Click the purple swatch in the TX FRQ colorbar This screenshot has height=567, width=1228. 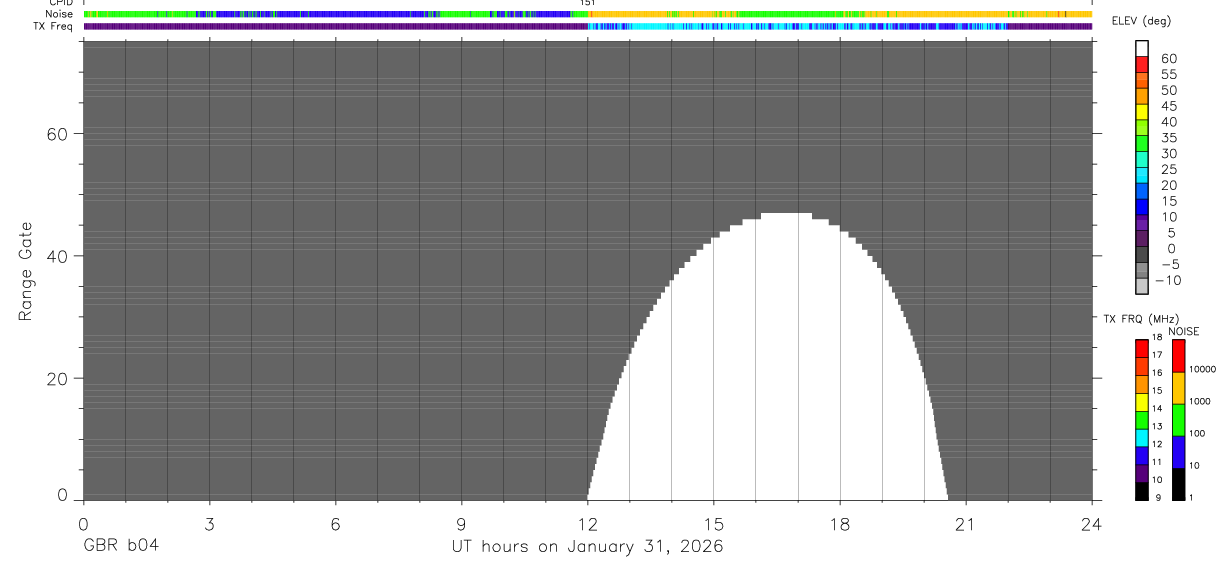point(1141,473)
